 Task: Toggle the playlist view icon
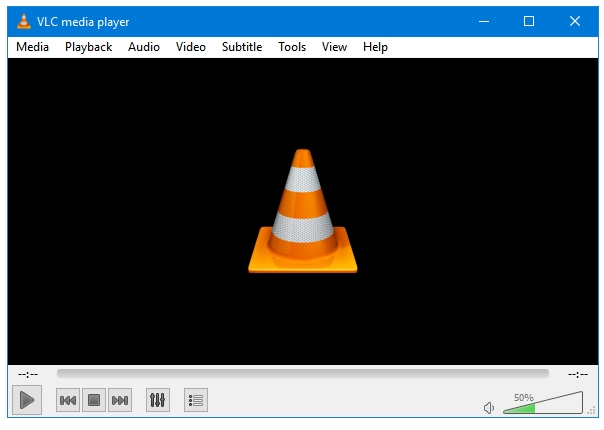pyautogui.click(x=196, y=400)
